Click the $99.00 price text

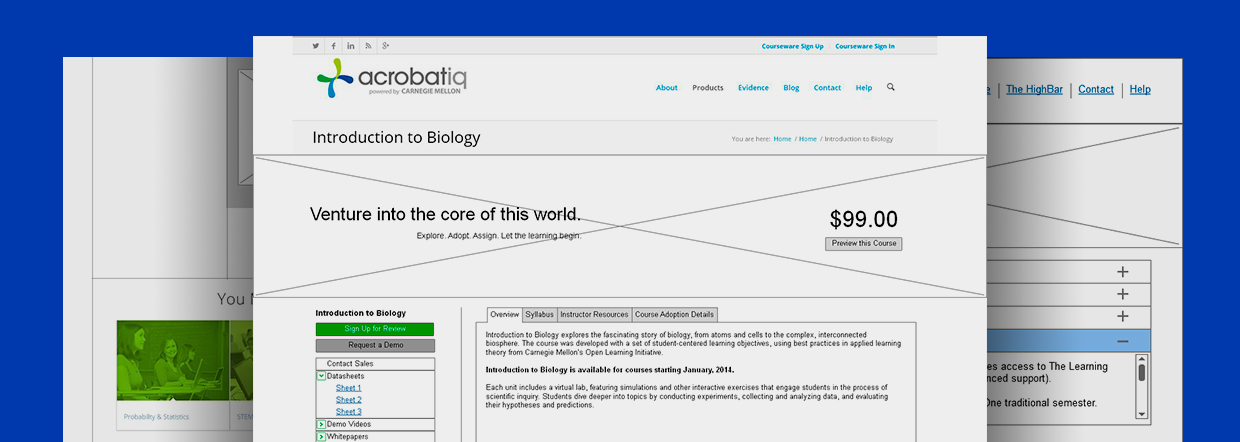pos(864,220)
